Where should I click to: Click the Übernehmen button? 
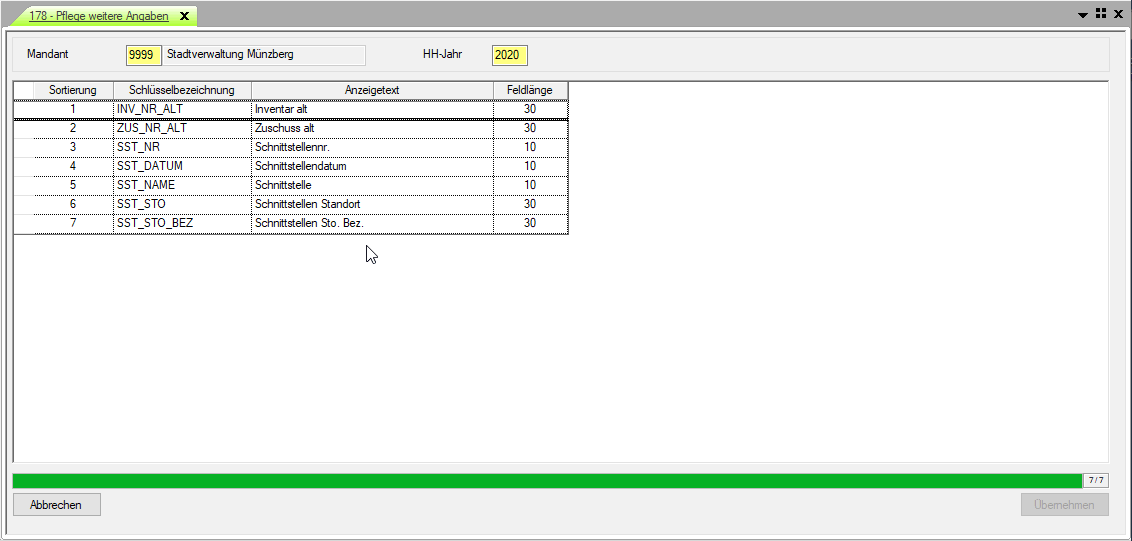click(x=1064, y=505)
